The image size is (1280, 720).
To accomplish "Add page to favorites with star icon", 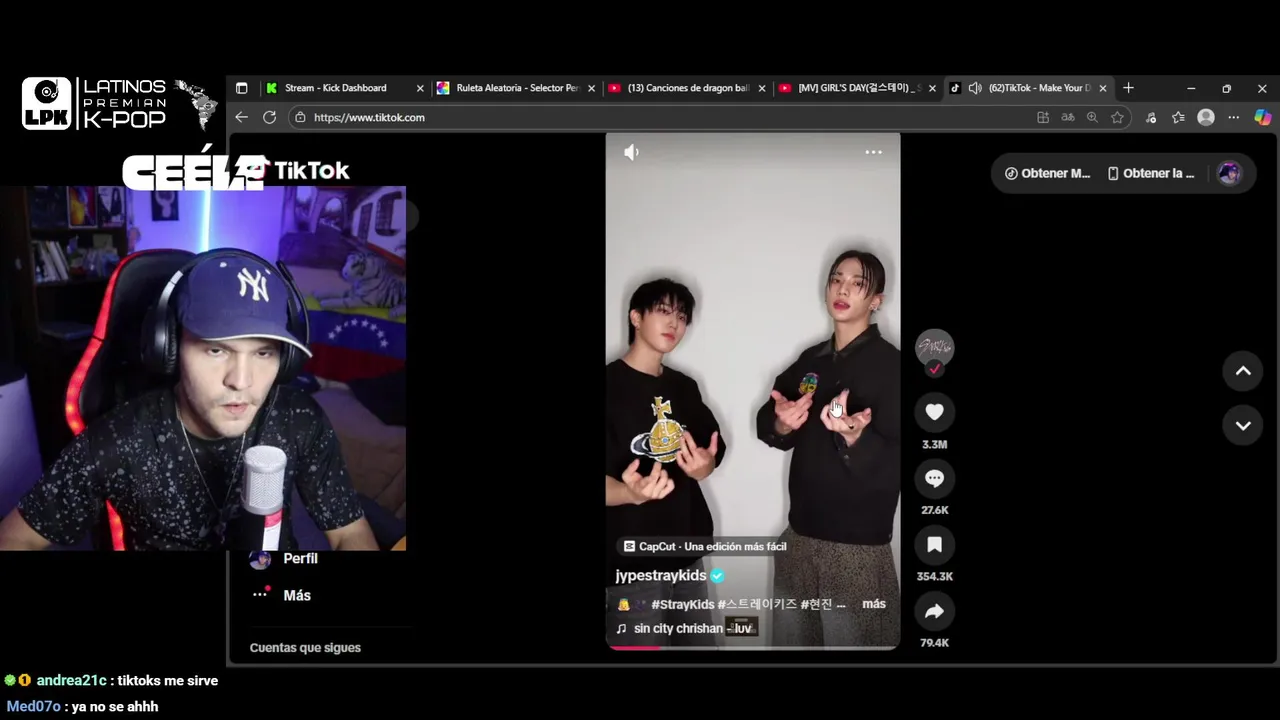I will (x=1117, y=117).
